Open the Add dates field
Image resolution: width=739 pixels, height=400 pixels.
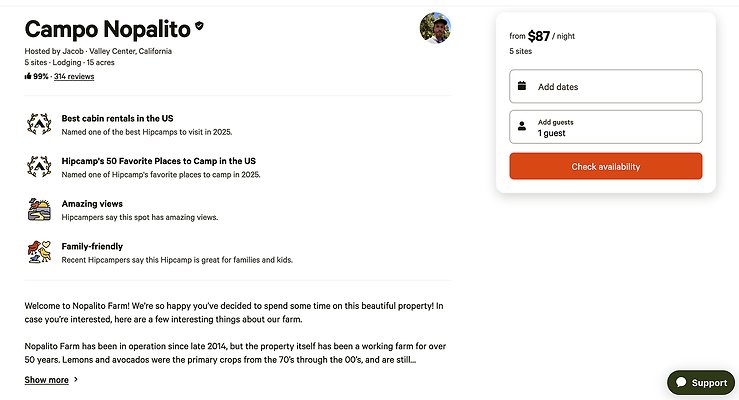tap(605, 86)
